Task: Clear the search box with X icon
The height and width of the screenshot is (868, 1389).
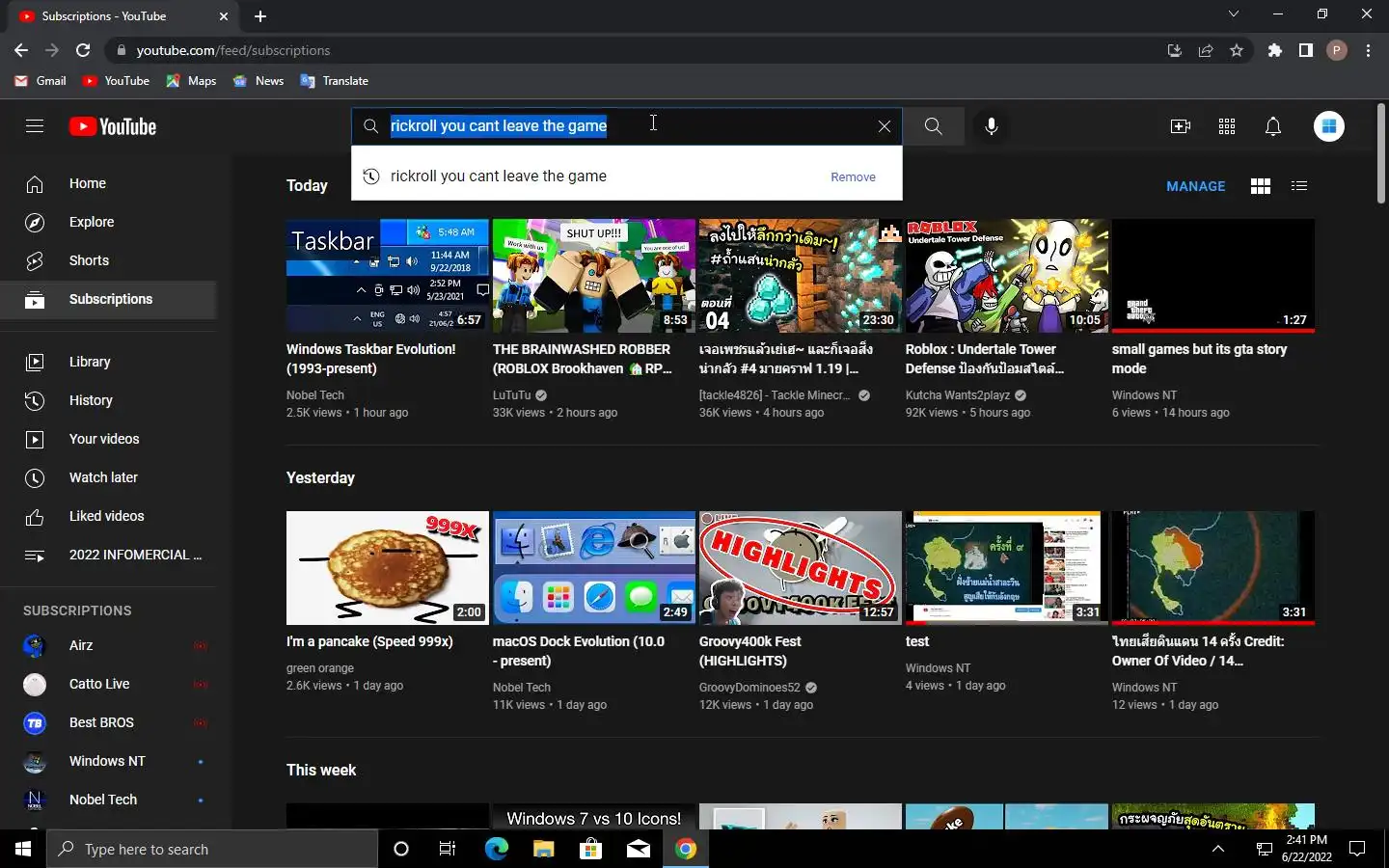Action: coord(884,126)
